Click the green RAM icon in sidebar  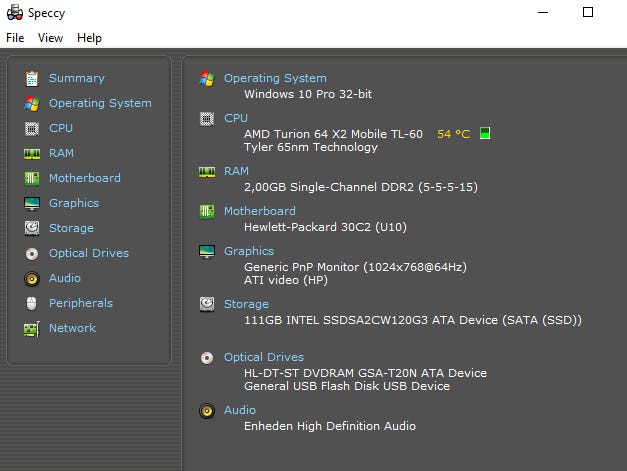[x=31, y=153]
